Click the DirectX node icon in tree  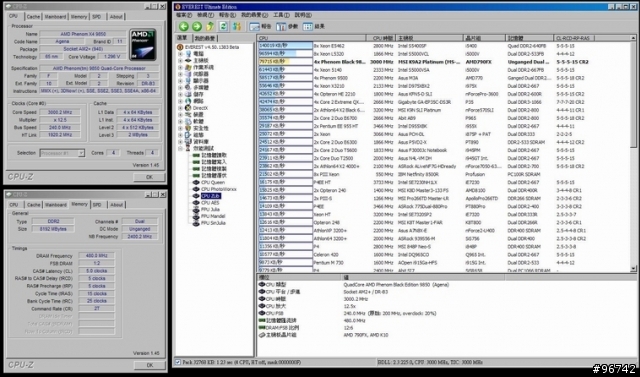pyautogui.click(x=188, y=108)
